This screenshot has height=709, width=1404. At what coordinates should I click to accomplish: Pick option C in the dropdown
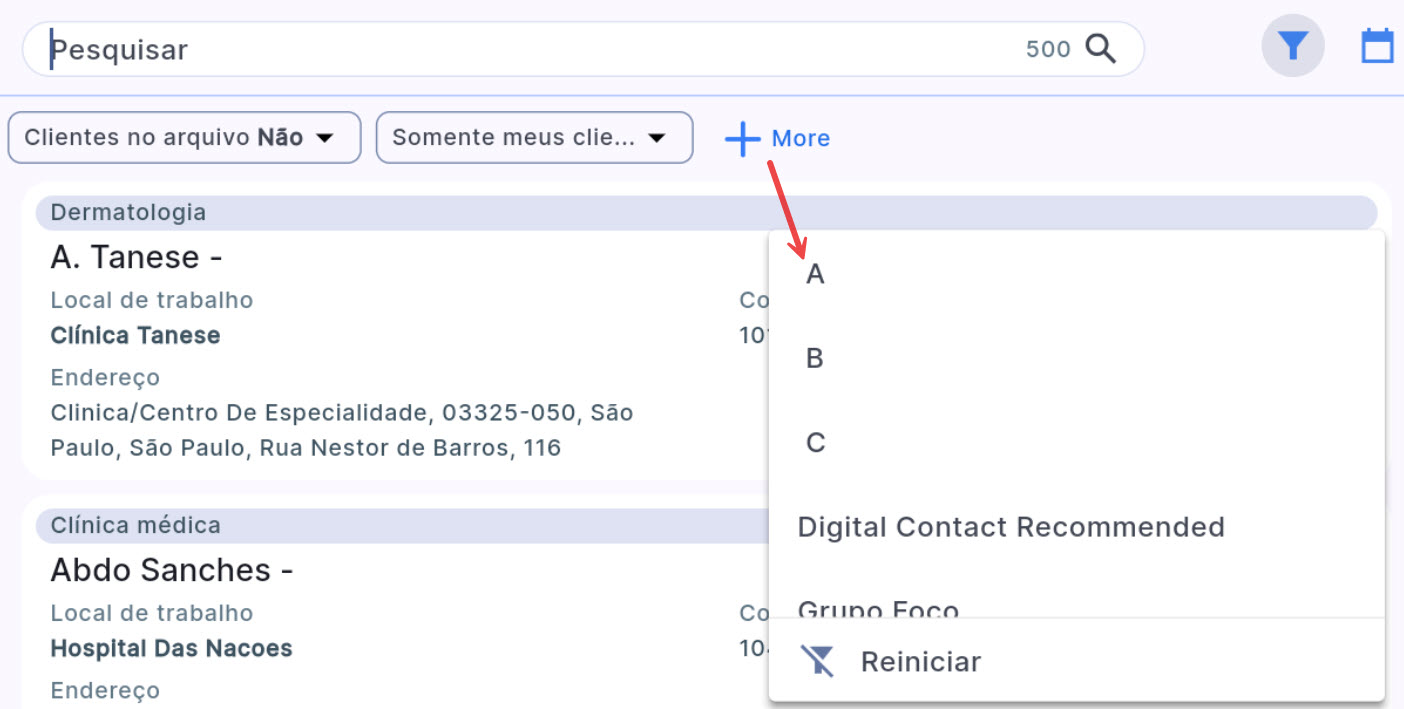tap(815, 442)
